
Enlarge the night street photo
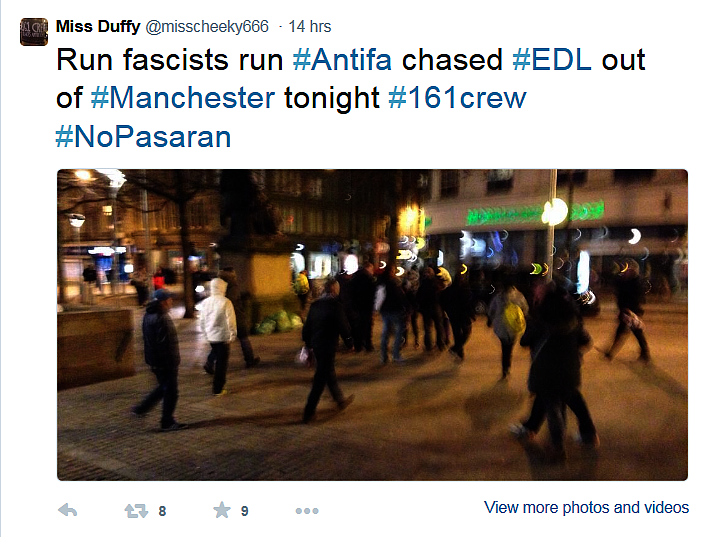point(372,325)
